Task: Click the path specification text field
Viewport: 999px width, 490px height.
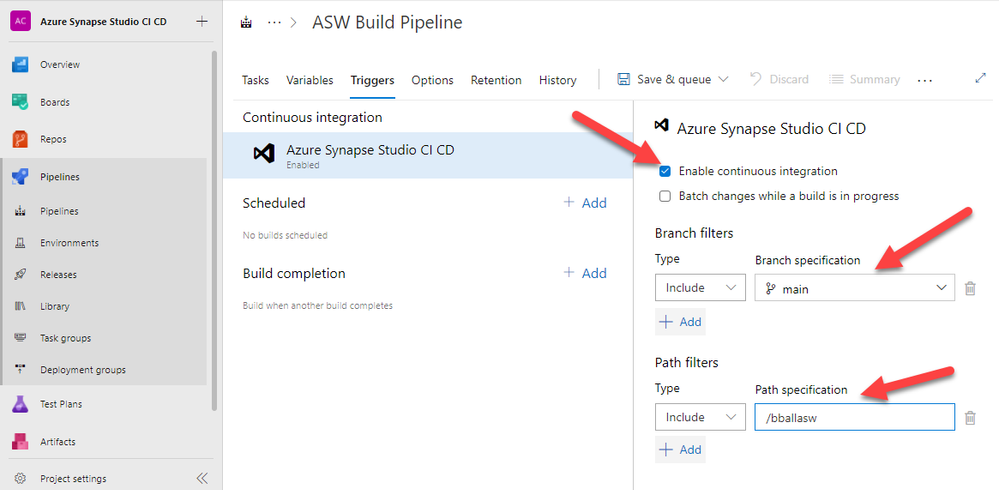Action: [x=854, y=417]
